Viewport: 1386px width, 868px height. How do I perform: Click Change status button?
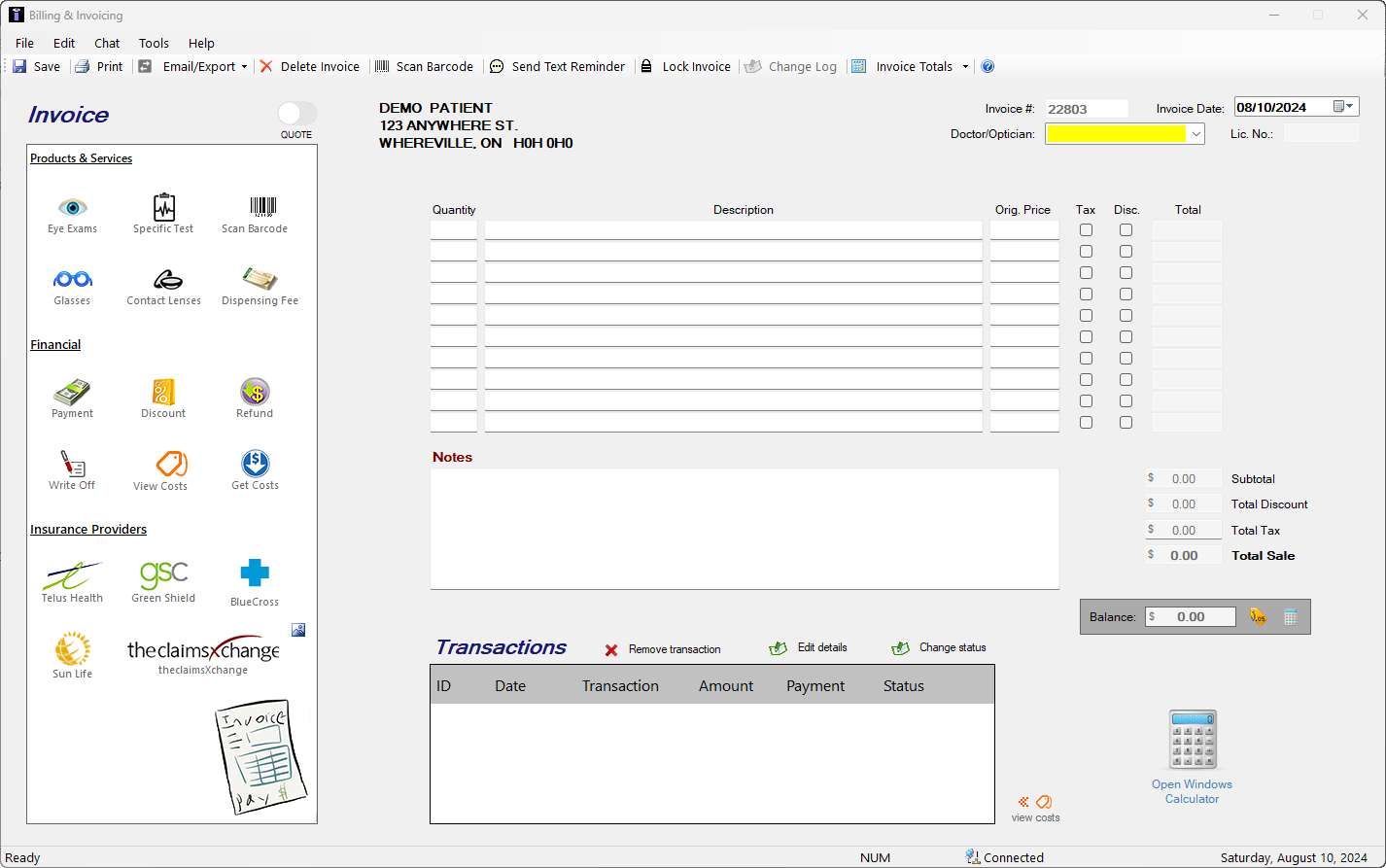[x=939, y=647]
